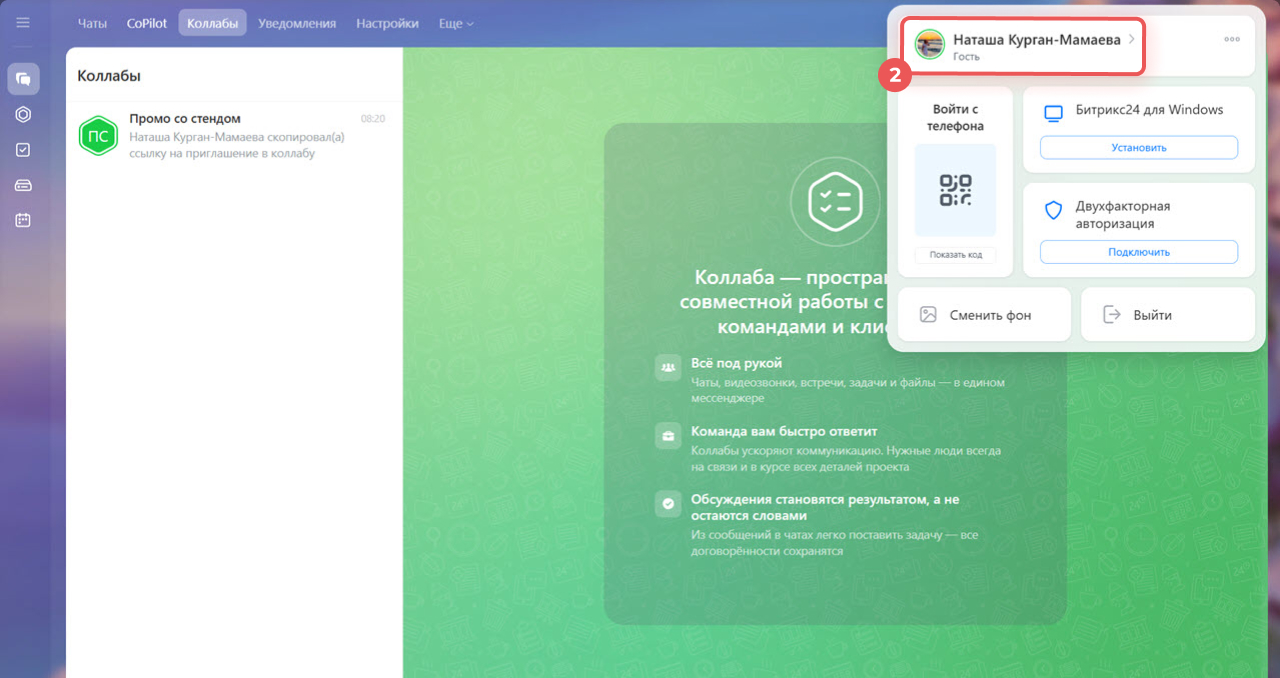Open the chats icon in left sidebar
This screenshot has height=678, width=1280.
click(23, 79)
